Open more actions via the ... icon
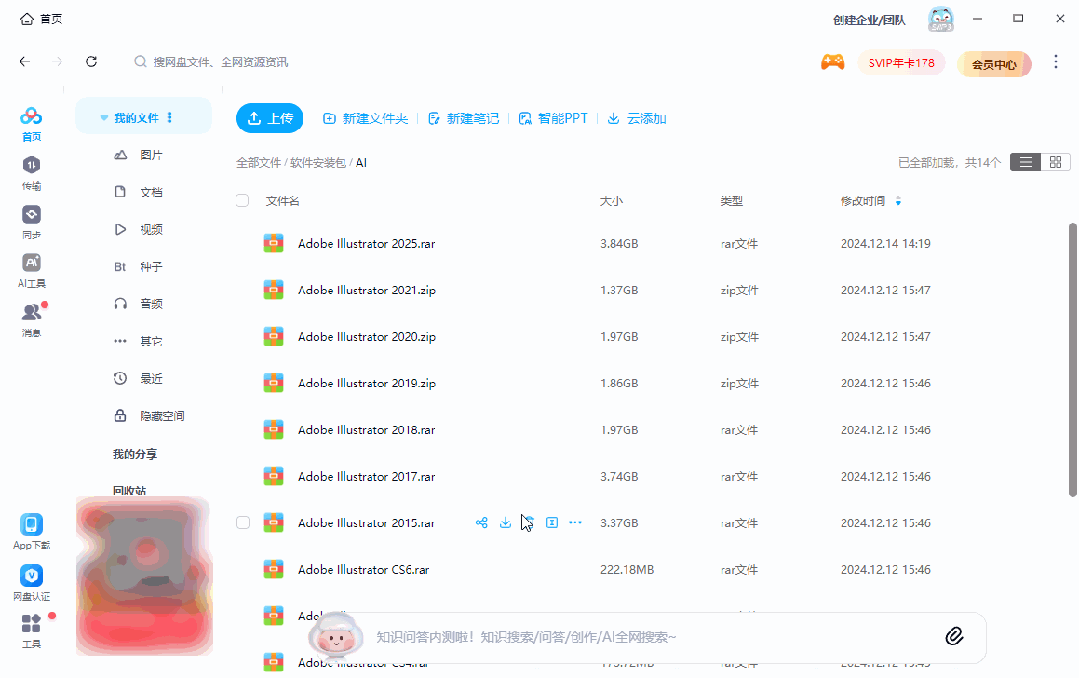 [x=575, y=522]
